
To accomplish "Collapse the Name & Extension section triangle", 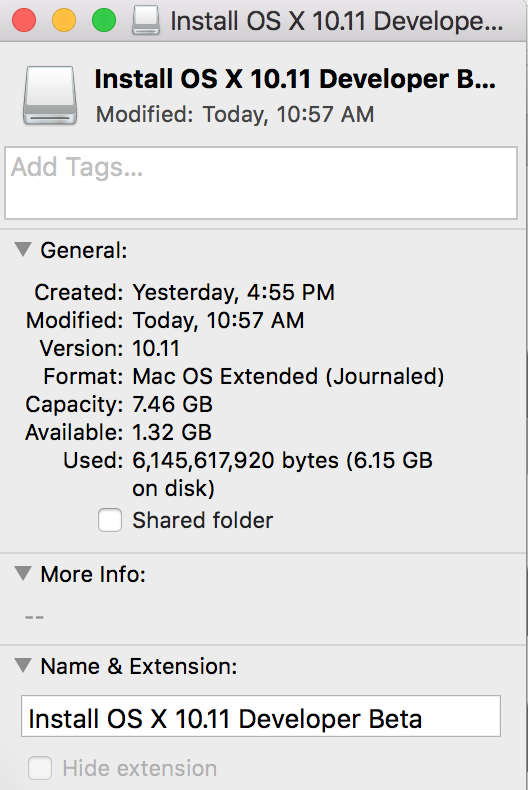I will click(23, 665).
